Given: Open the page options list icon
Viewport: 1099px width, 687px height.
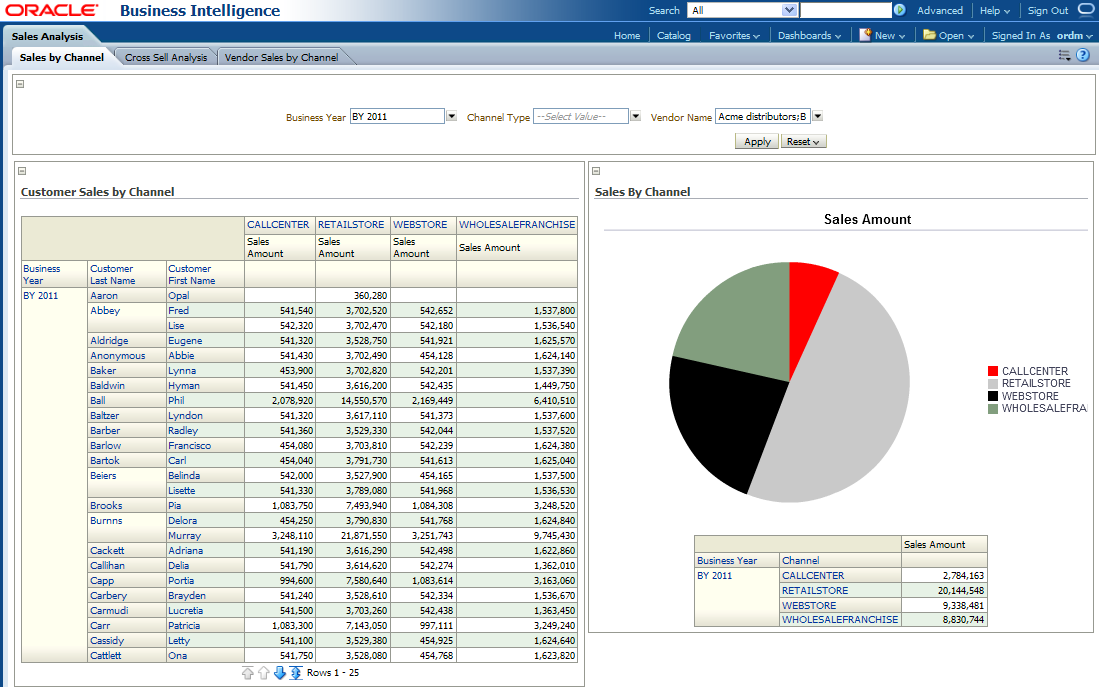Looking at the screenshot, I should pyautogui.click(x=1064, y=56).
